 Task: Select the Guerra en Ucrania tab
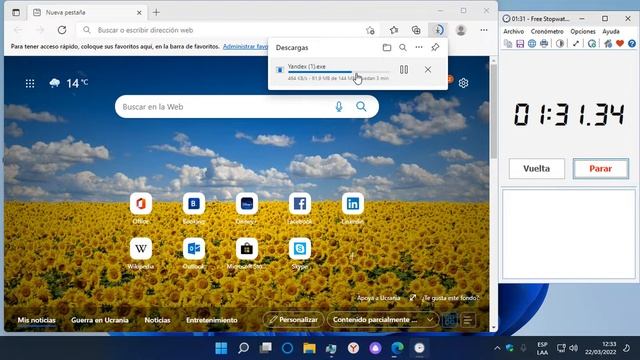pos(100,320)
